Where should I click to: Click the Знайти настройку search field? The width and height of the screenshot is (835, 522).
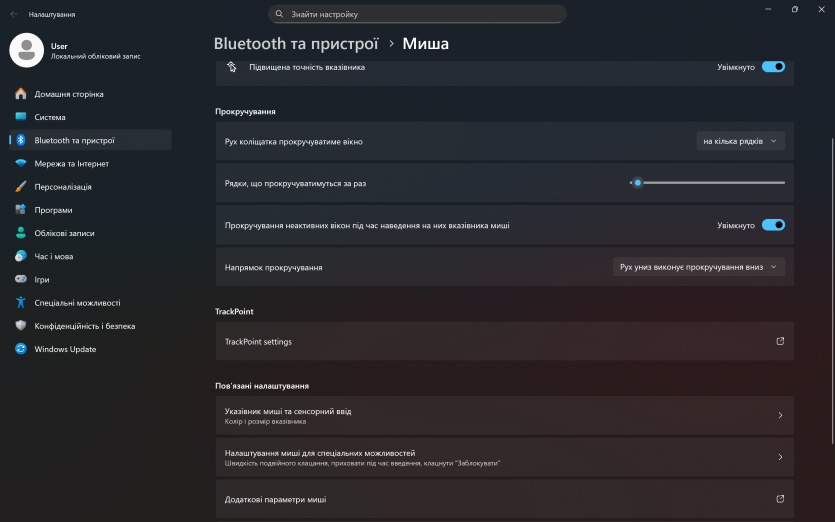(420, 15)
